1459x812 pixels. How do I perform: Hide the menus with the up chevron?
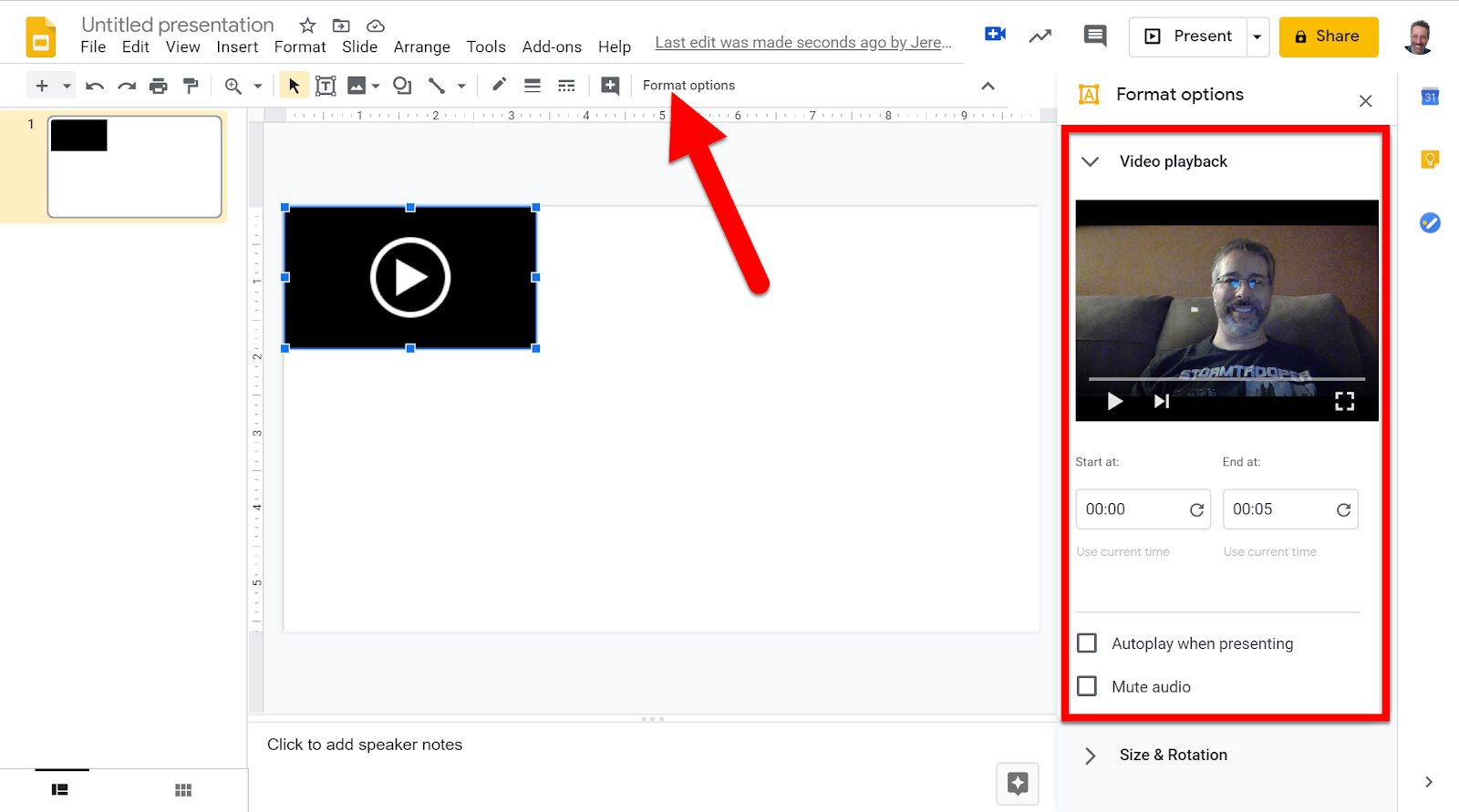[x=988, y=86]
